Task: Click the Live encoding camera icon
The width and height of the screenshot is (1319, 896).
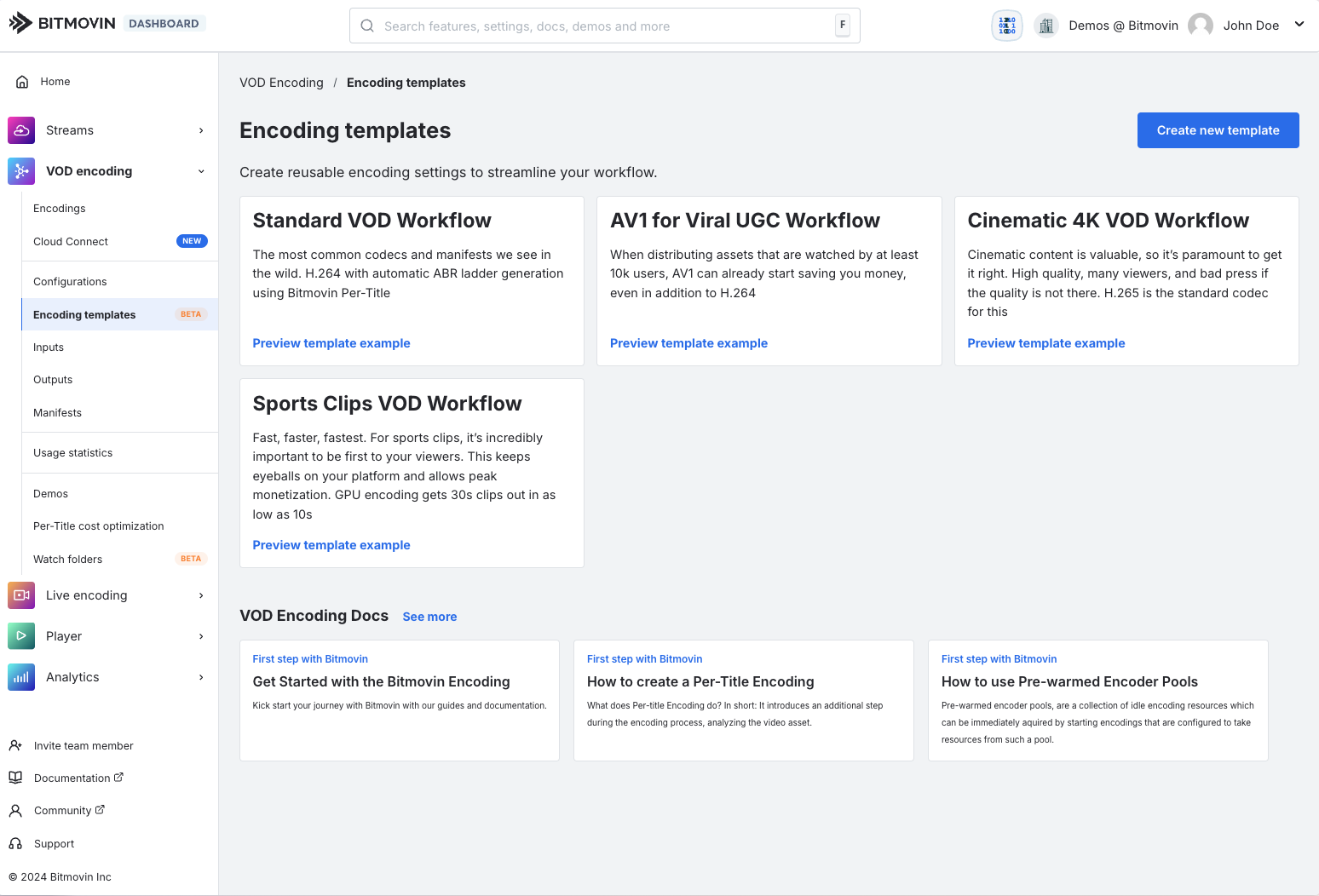Action: point(21,595)
